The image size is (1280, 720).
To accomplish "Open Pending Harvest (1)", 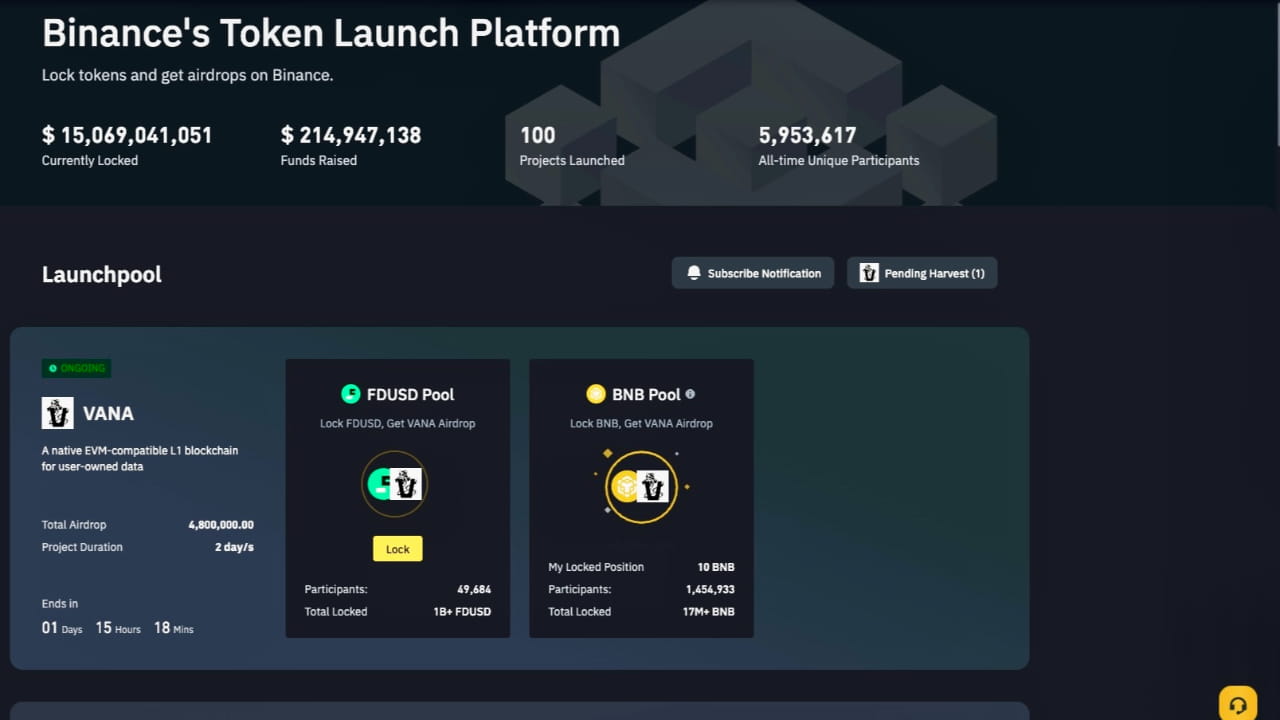I will (x=922, y=273).
